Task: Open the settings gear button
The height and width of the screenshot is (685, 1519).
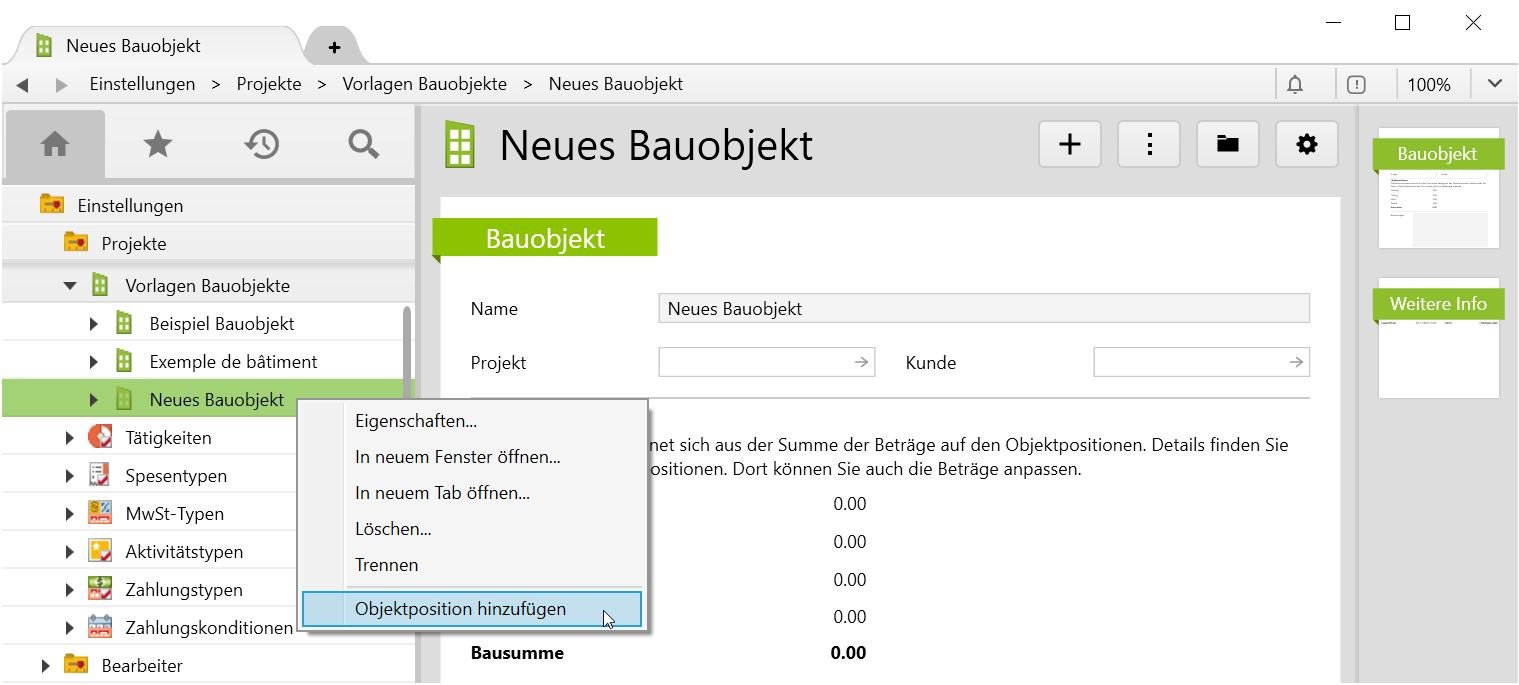Action: point(1306,144)
